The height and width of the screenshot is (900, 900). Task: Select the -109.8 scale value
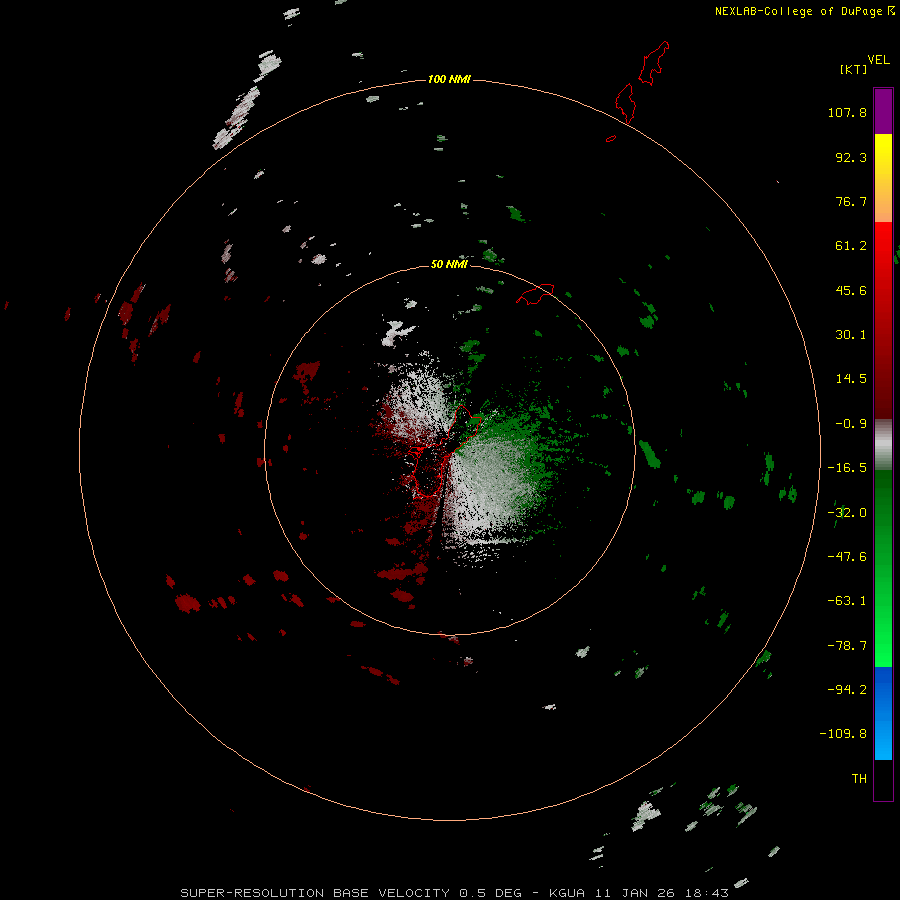[843, 734]
